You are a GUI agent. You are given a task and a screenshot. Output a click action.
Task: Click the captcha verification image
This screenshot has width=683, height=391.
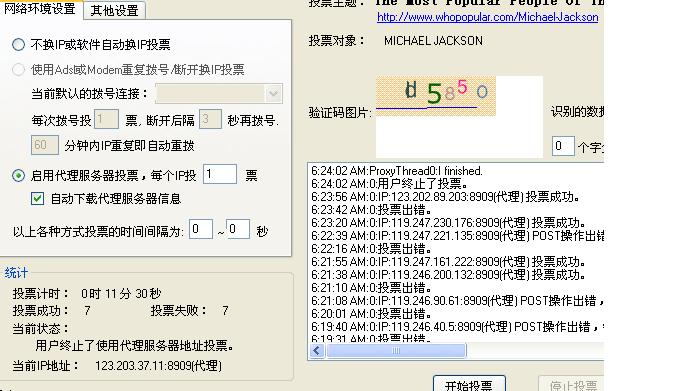436,96
